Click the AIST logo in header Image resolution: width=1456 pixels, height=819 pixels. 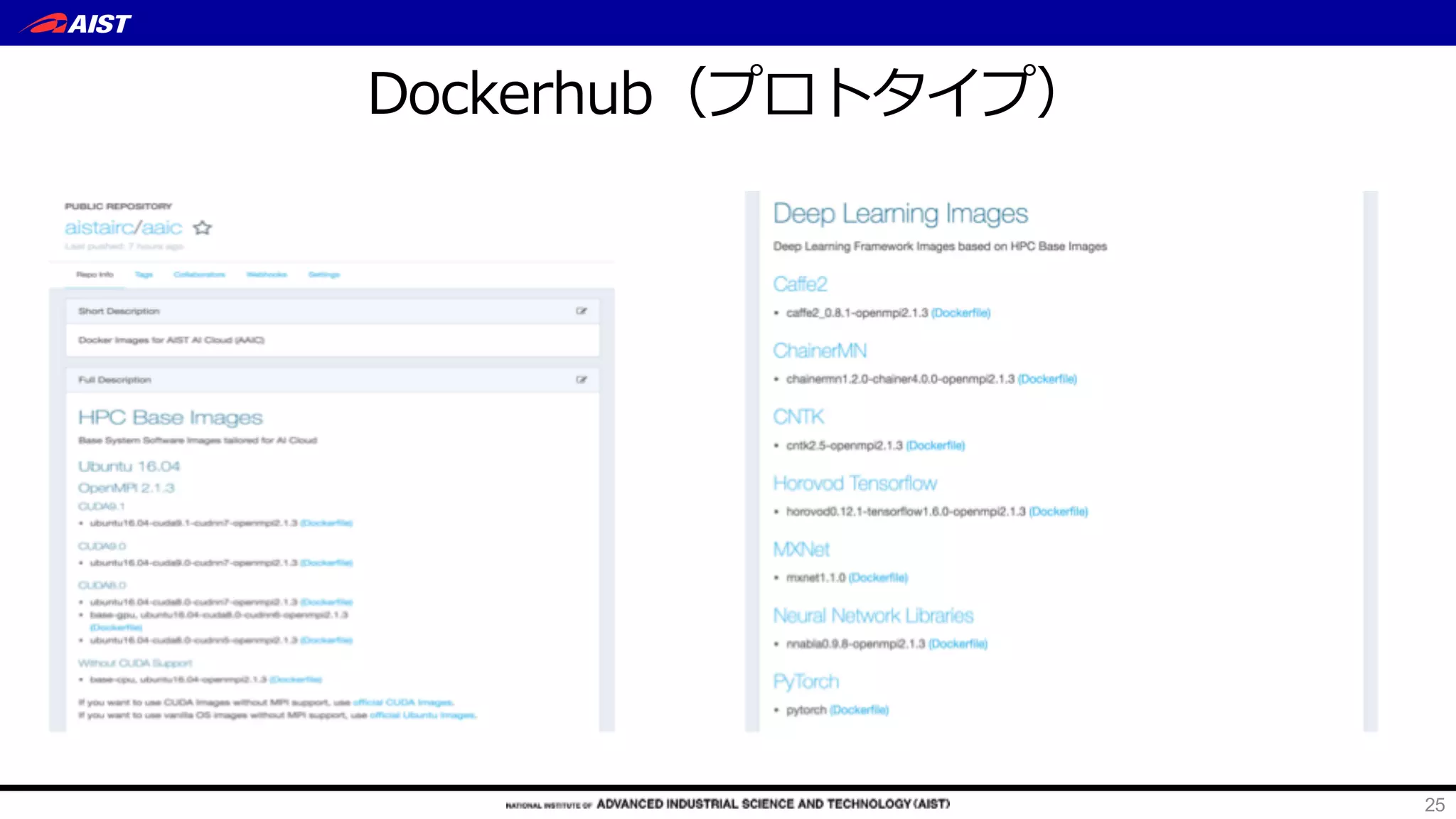point(77,23)
